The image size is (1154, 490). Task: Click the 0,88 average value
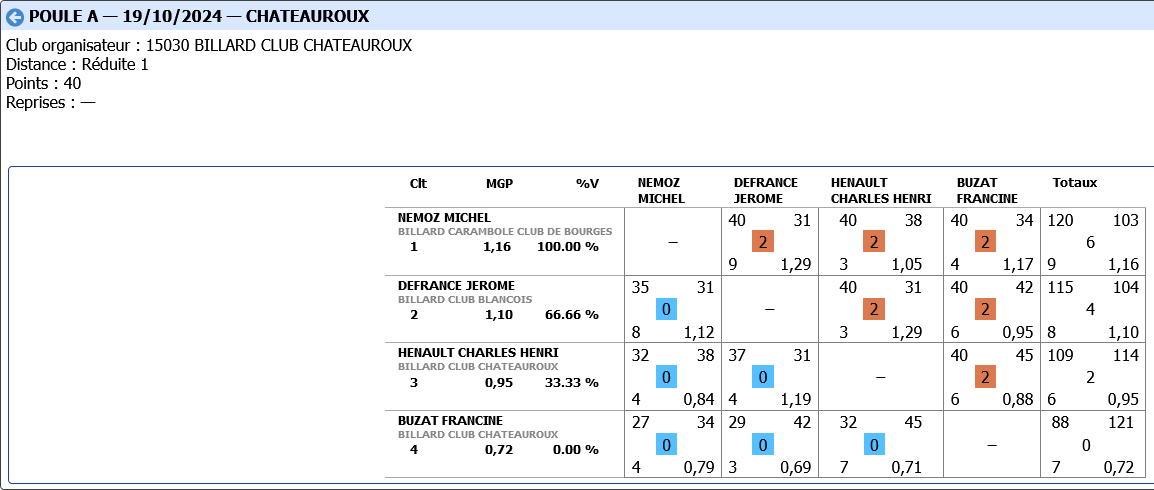1018,400
